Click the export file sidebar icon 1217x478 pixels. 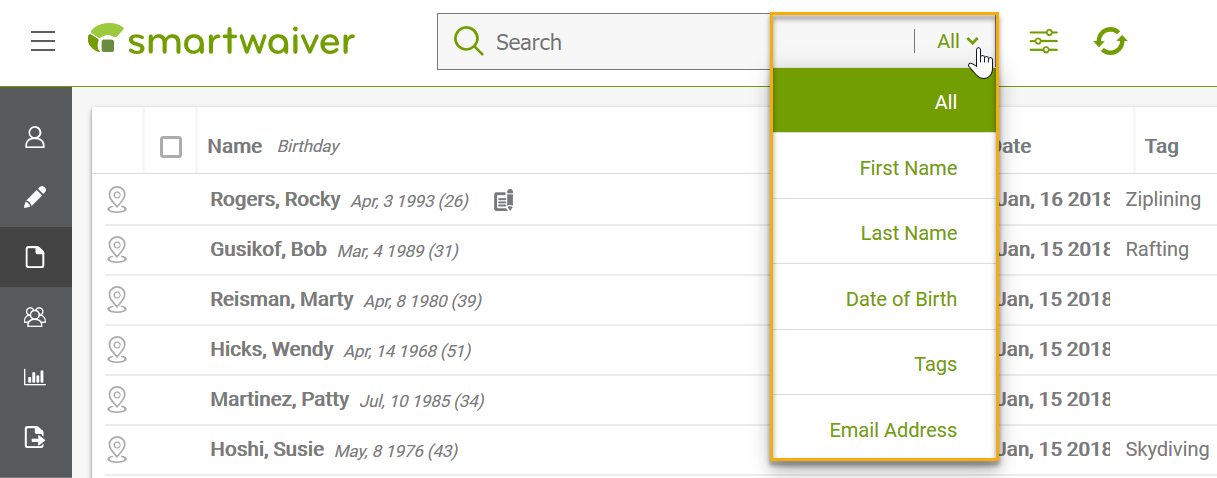(35, 437)
